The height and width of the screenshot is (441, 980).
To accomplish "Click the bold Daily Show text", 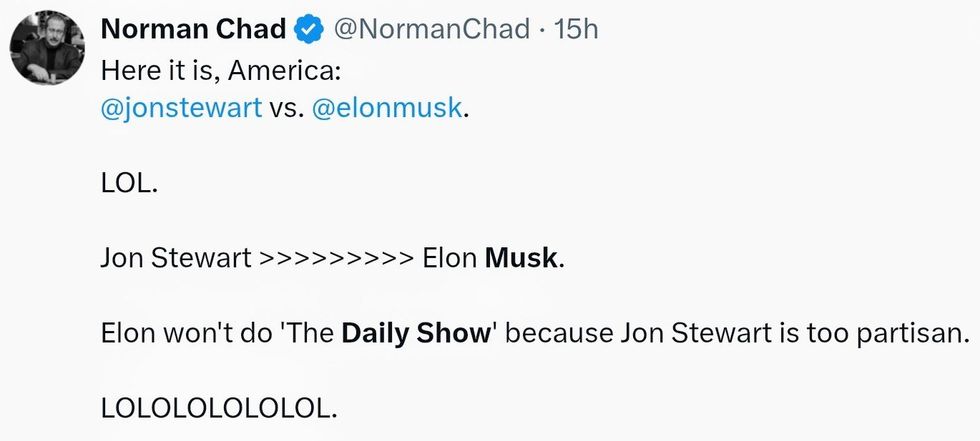I will [416, 334].
